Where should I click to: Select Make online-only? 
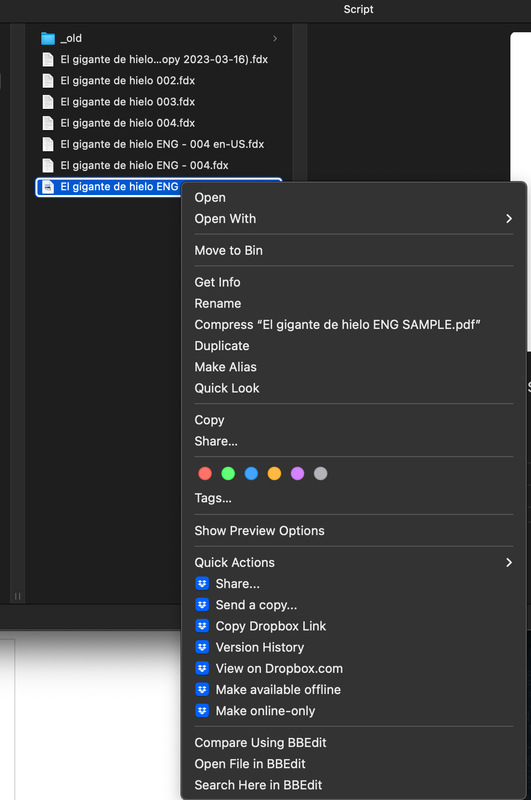pyautogui.click(x=265, y=711)
